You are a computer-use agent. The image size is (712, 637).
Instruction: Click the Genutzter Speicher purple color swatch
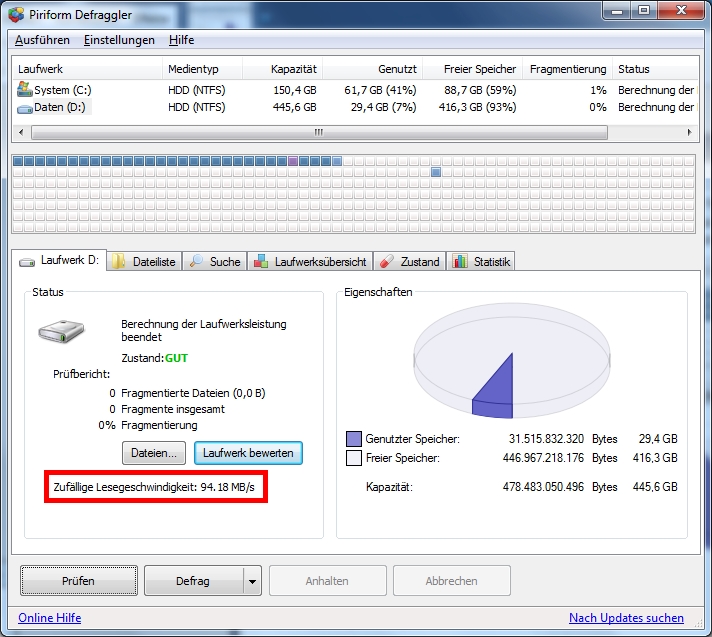[354, 439]
